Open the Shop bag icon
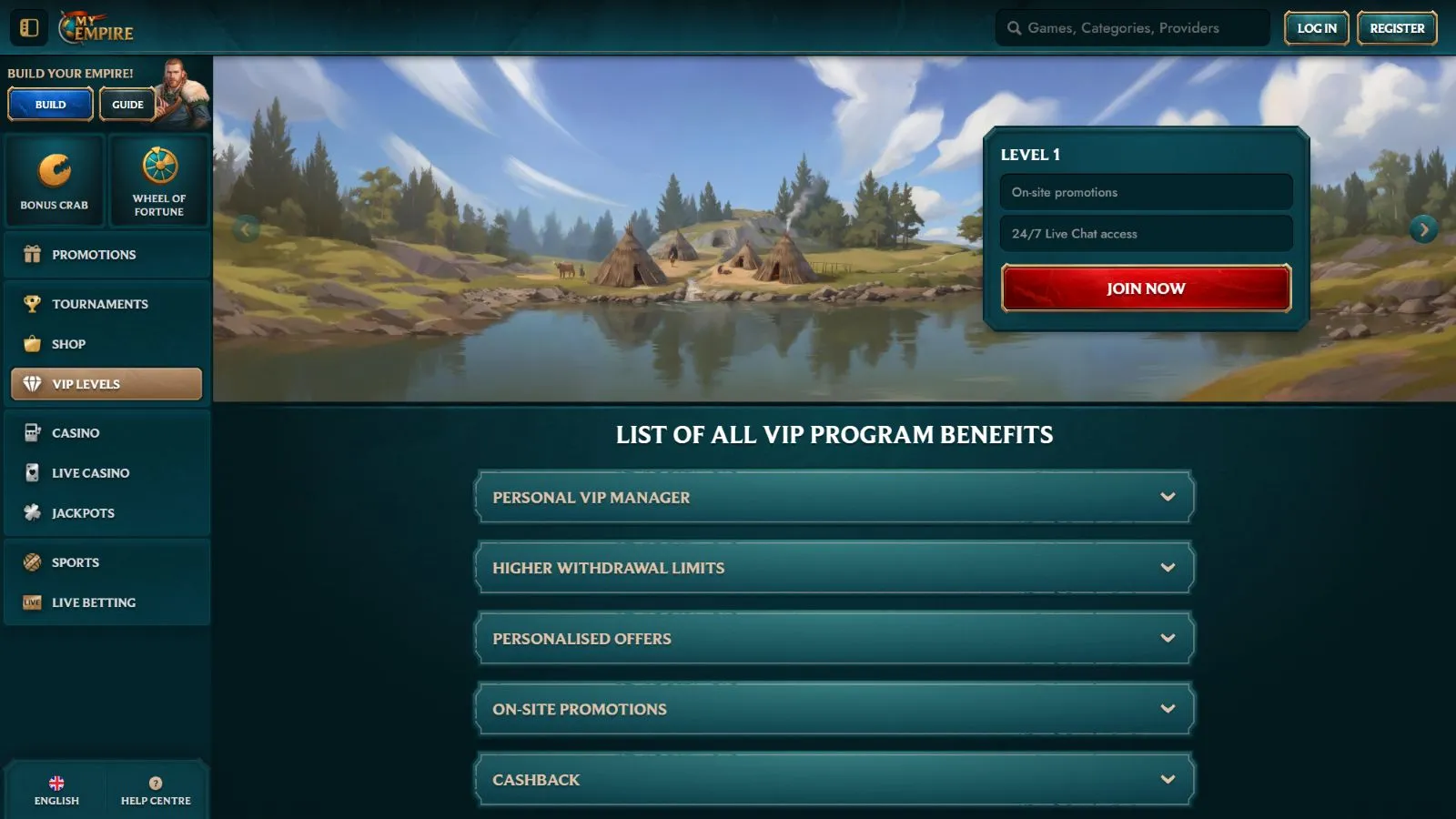Screen dimensions: 1456x819 click(x=33, y=343)
